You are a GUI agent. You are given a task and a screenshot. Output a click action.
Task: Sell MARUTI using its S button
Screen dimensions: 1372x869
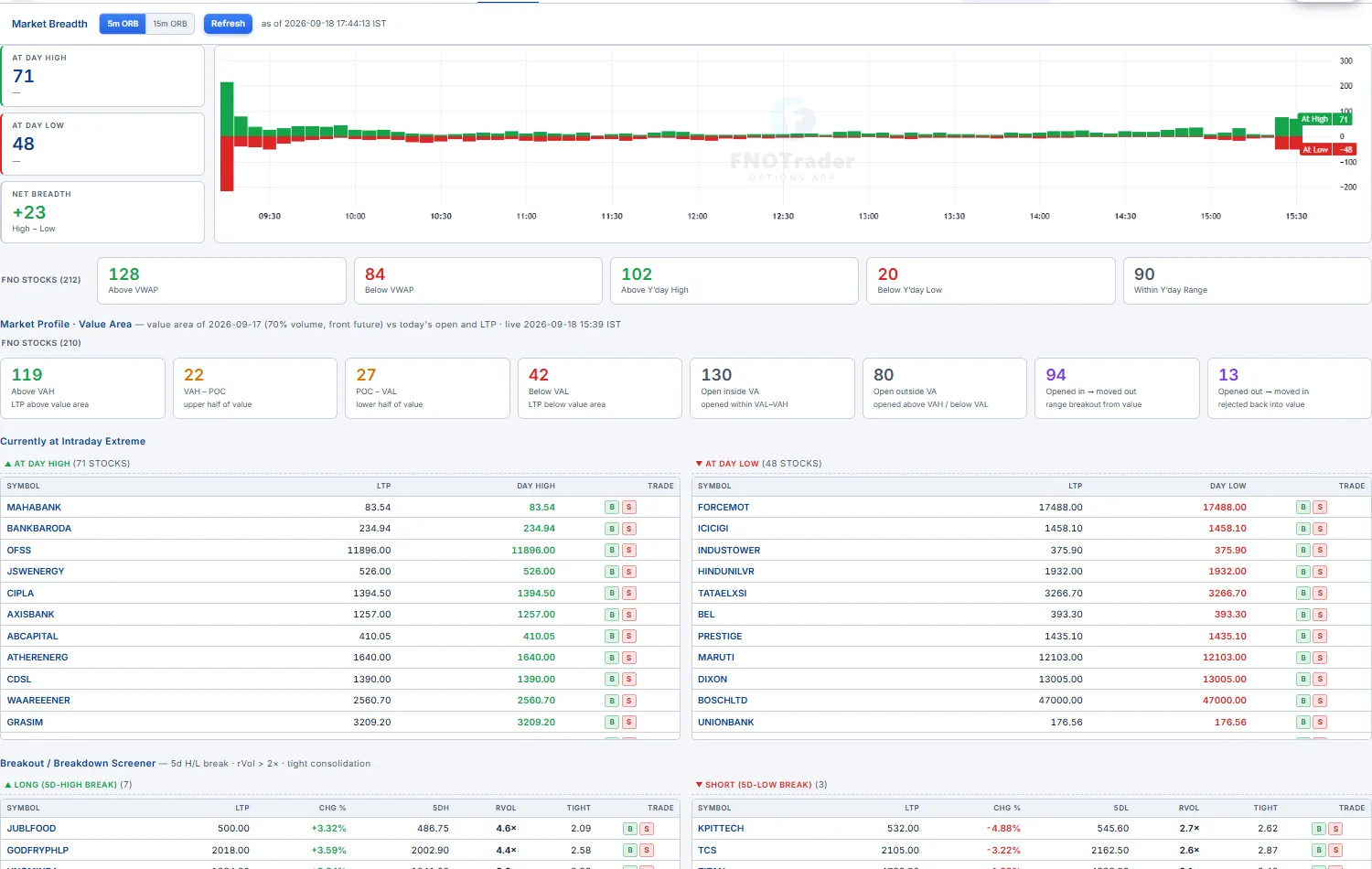tap(1320, 658)
